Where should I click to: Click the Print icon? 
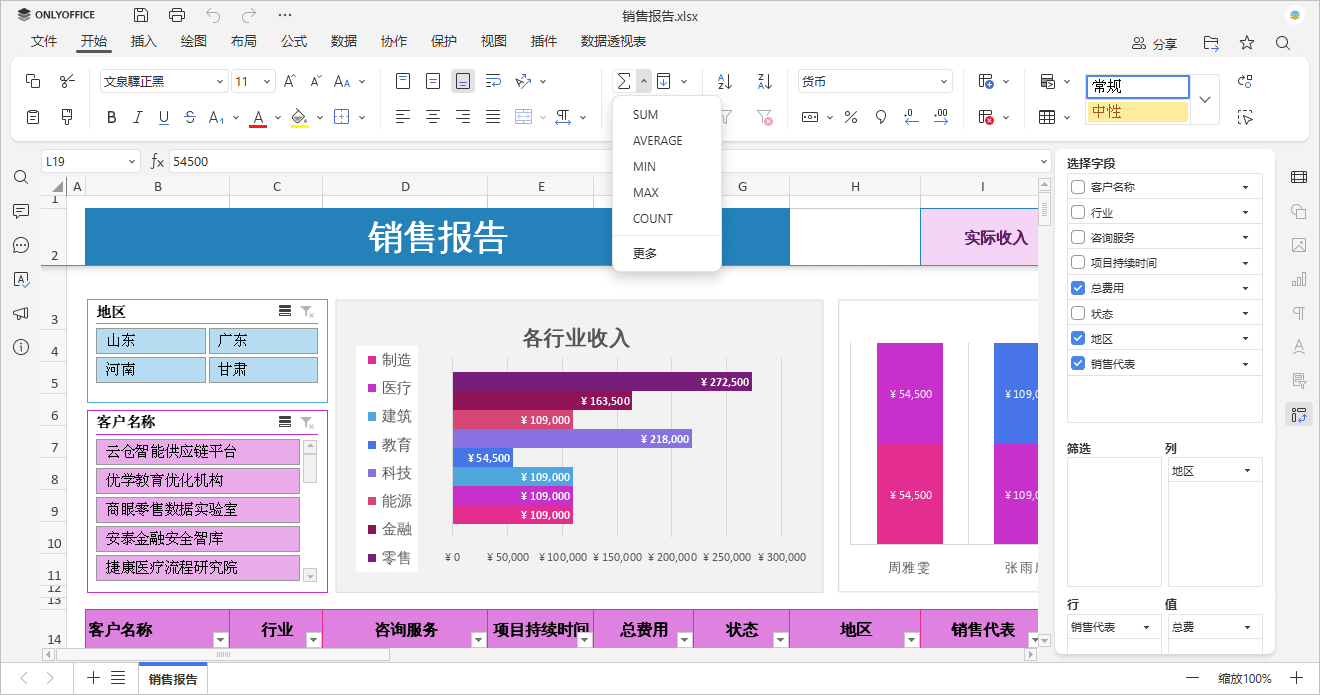pyautogui.click(x=177, y=15)
